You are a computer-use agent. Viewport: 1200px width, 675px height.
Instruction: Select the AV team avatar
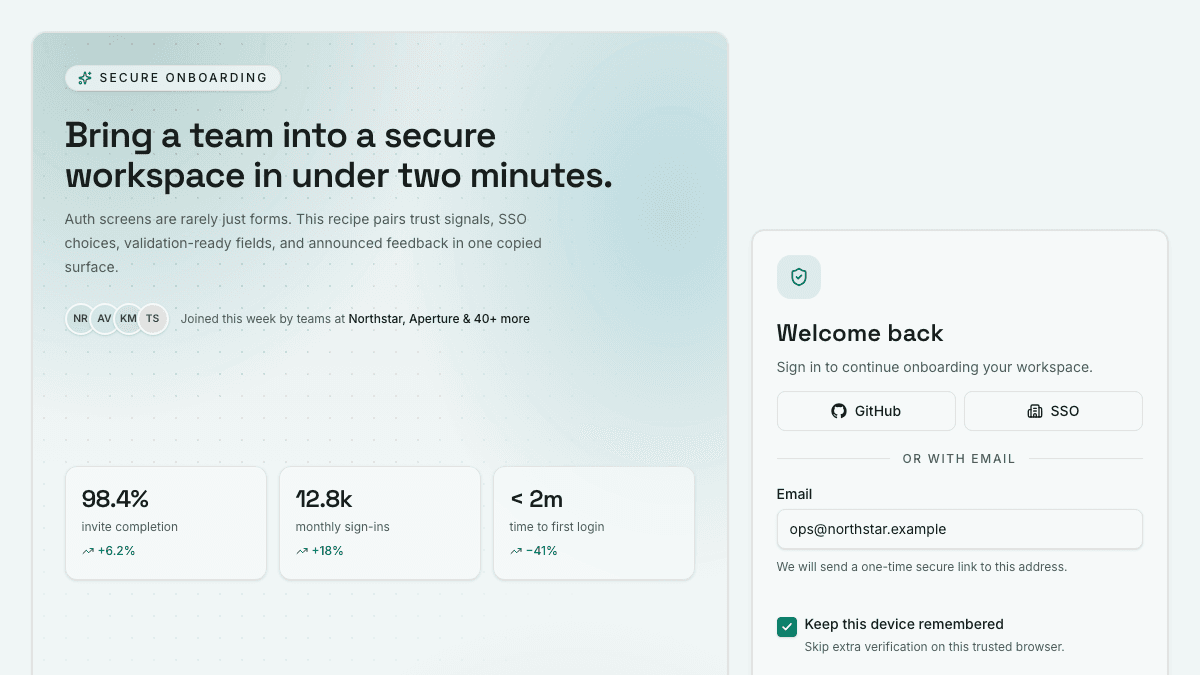(x=104, y=319)
